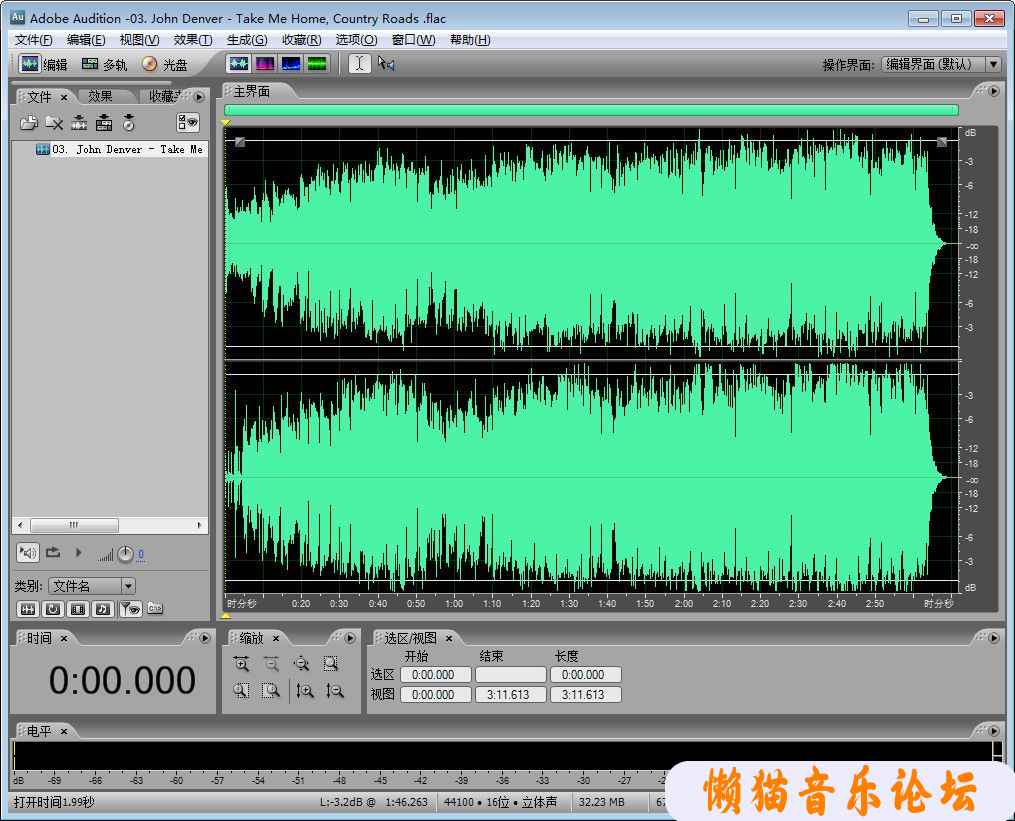Switch to the 收藏 panel tab
The width and height of the screenshot is (1015, 821).
tap(162, 96)
